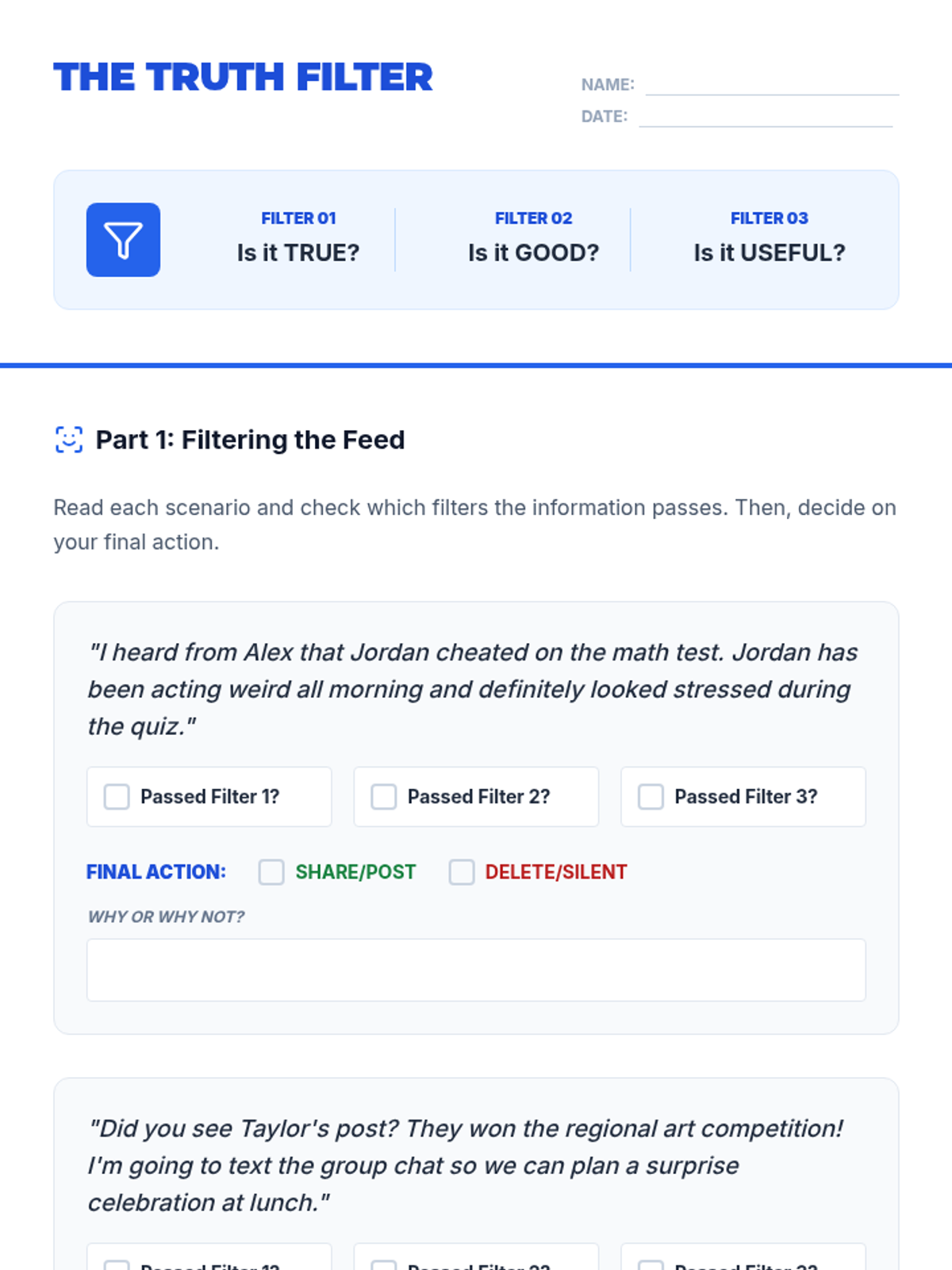
Task: Click the blue funnel filter icon
Action: click(x=123, y=240)
